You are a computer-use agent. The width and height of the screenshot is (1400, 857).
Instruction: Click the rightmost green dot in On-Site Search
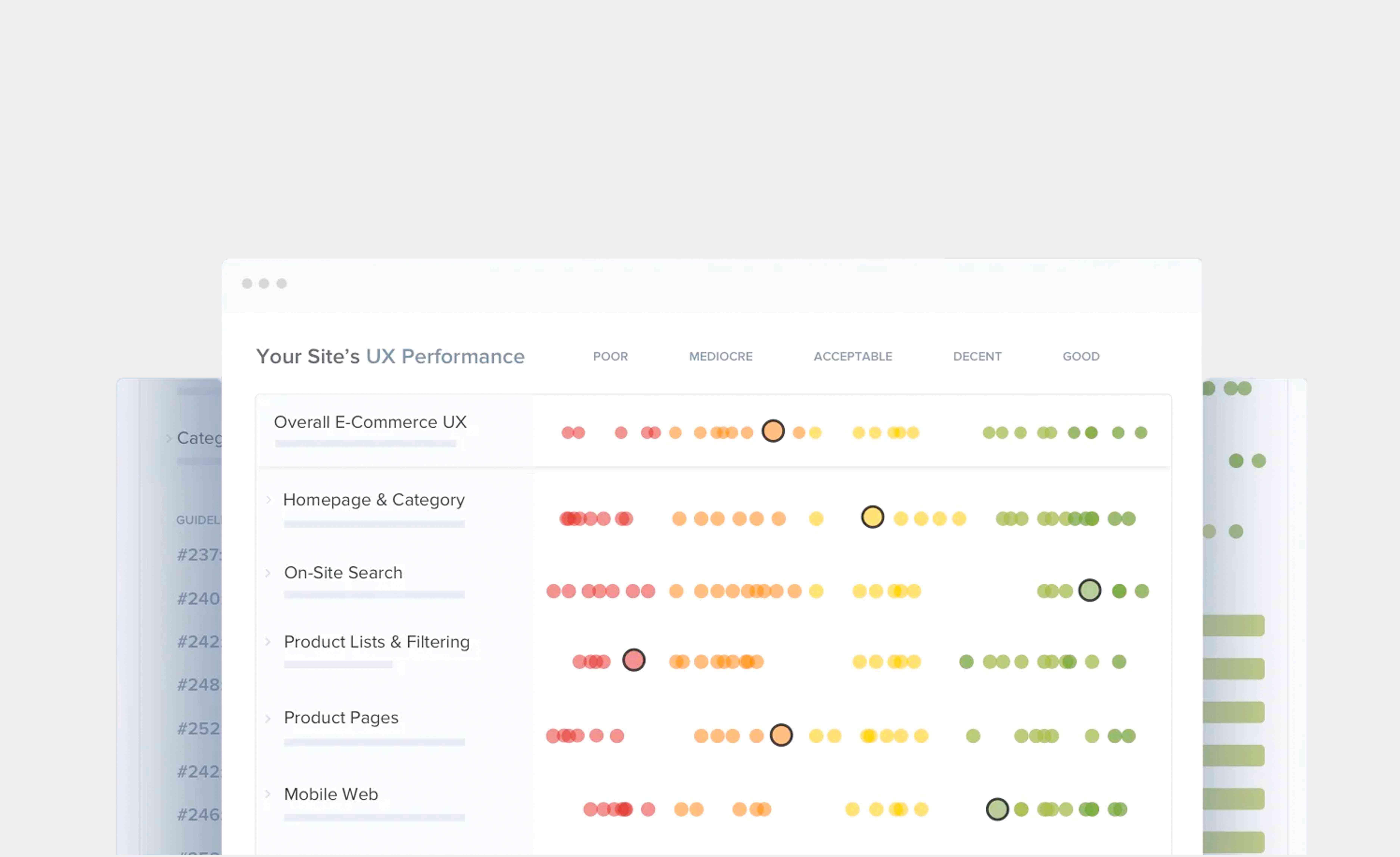[x=1142, y=591]
